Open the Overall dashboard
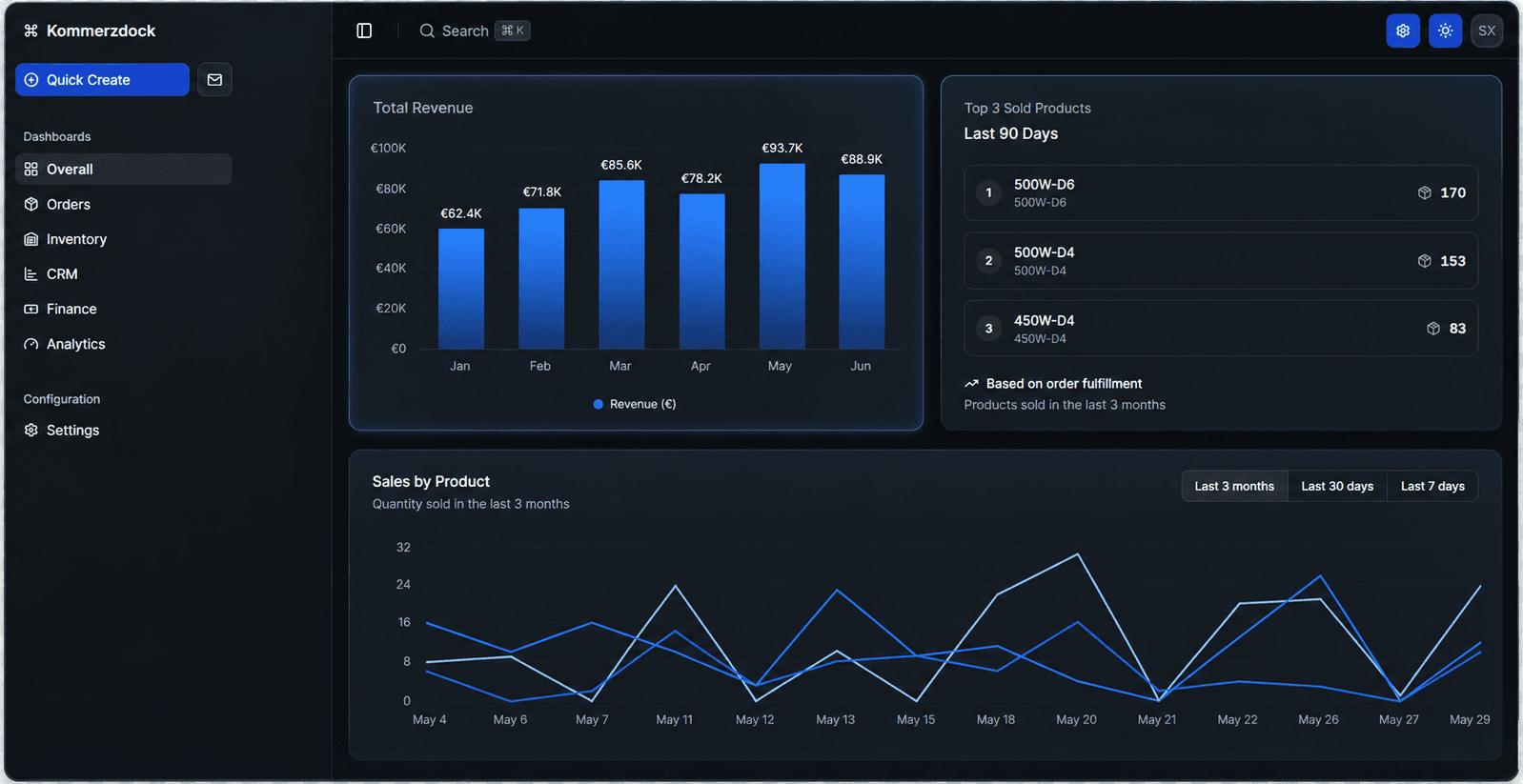This screenshot has width=1523, height=784. click(123, 169)
